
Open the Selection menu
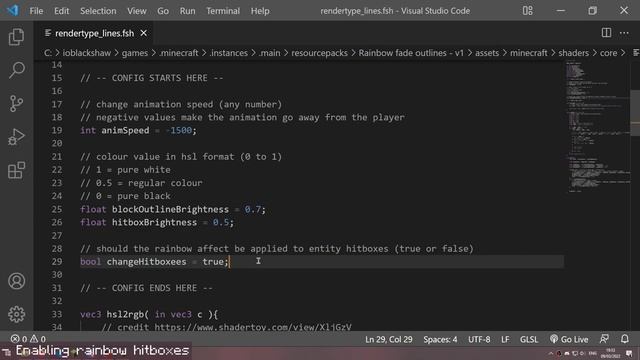click(98, 11)
